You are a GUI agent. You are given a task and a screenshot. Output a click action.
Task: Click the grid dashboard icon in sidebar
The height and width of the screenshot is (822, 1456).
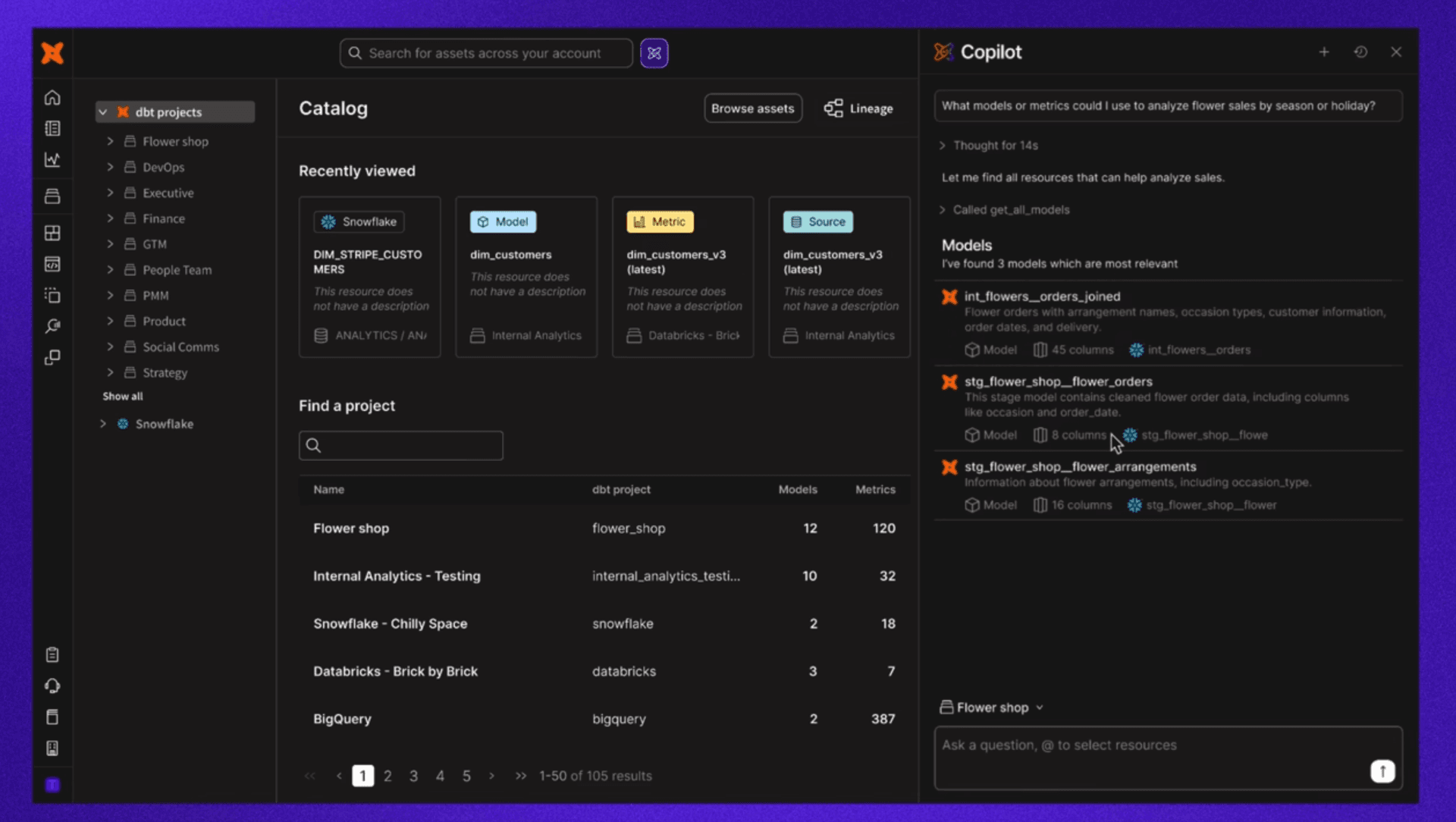(52, 233)
